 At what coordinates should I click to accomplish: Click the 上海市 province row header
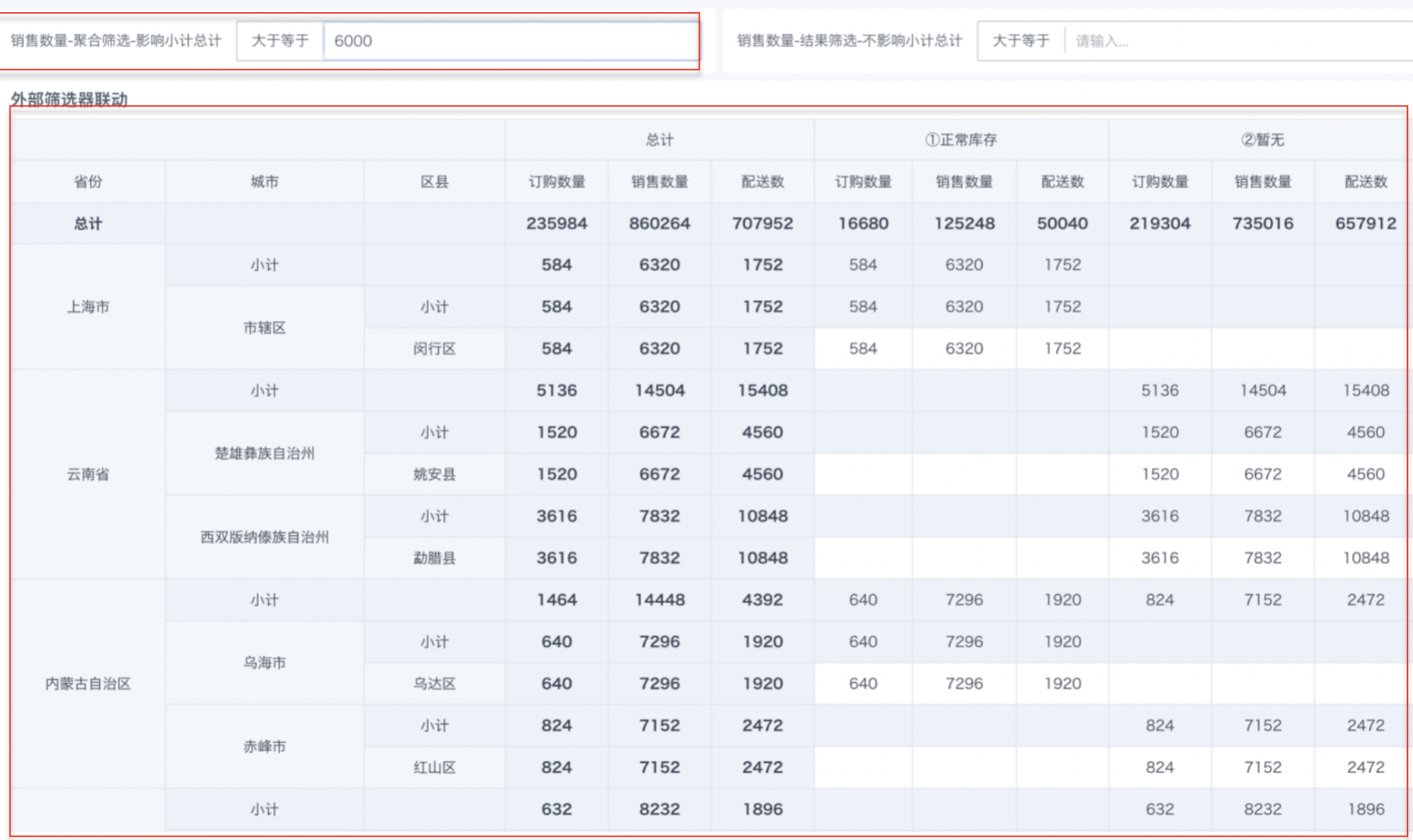tap(88, 307)
